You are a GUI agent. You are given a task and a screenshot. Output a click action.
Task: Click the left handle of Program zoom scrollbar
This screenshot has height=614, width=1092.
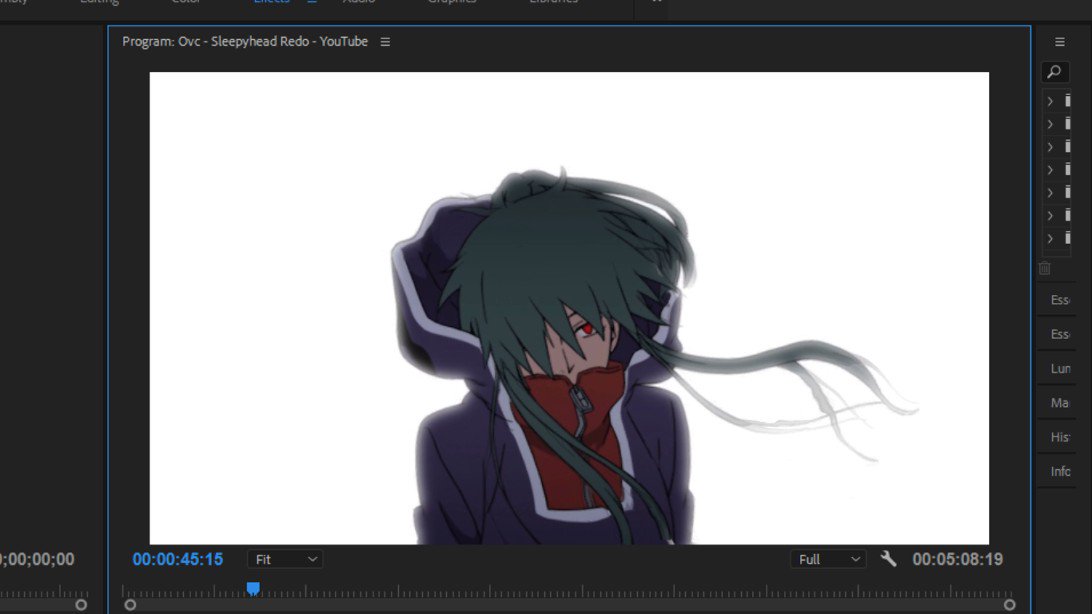[130, 605]
